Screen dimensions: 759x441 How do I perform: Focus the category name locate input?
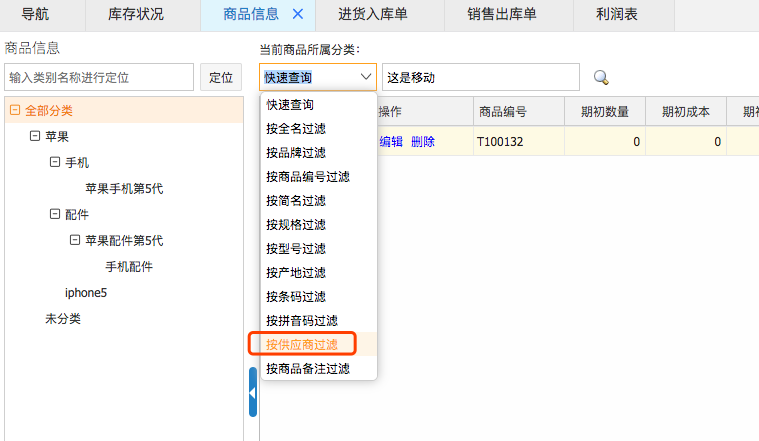tap(99, 77)
